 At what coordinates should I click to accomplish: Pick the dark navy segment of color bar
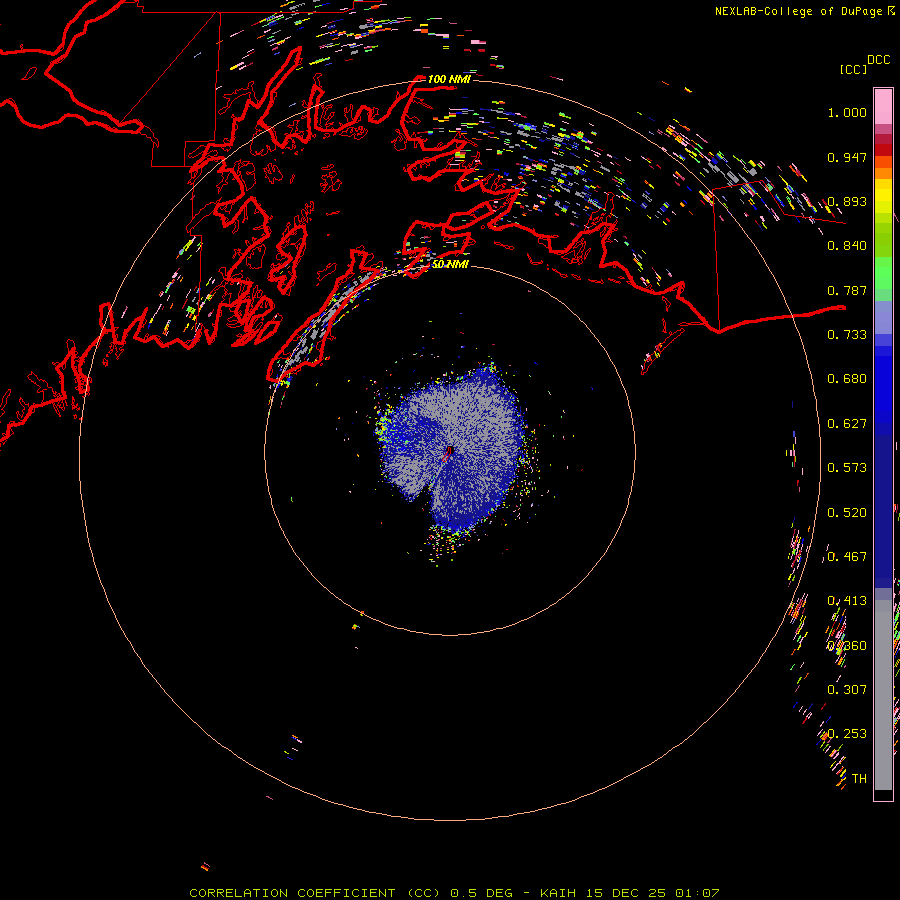click(883, 511)
